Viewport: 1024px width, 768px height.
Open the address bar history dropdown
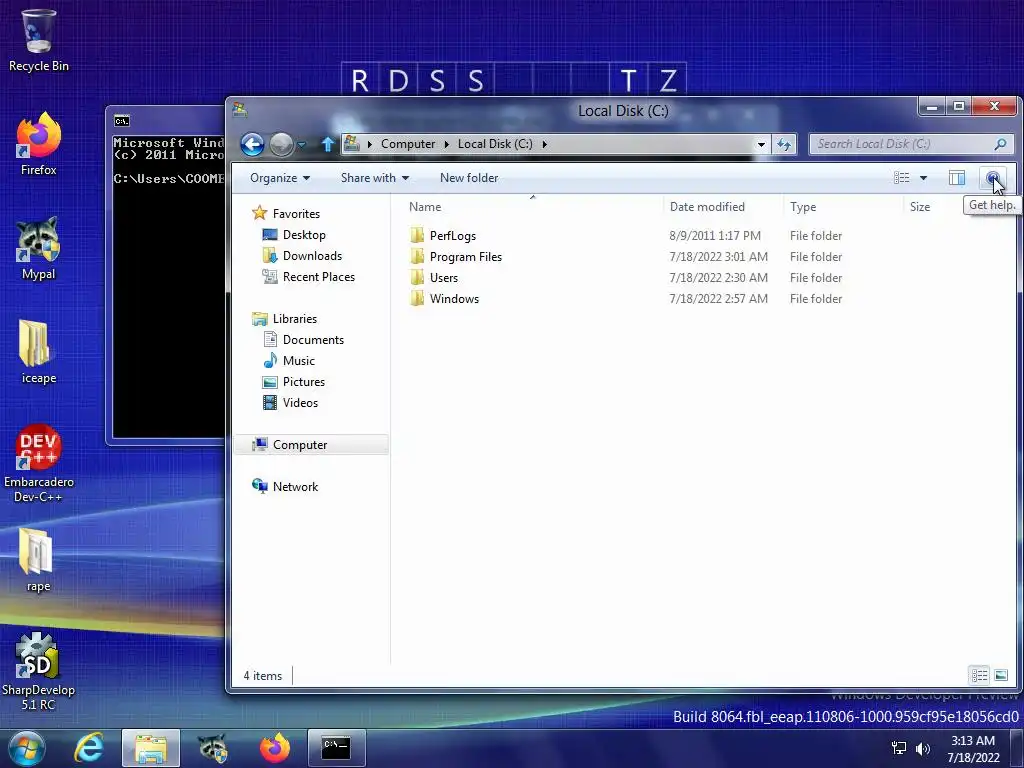(x=761, y=144)
